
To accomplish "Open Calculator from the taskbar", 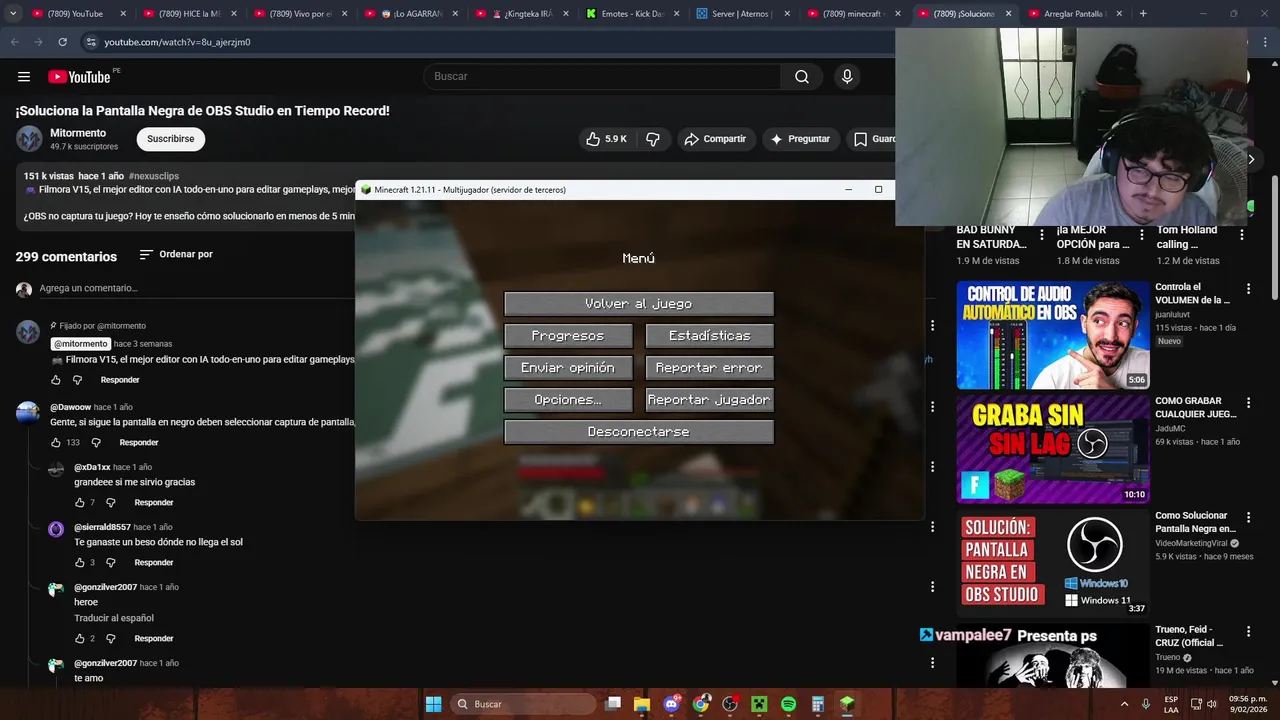I will point(818,704).
